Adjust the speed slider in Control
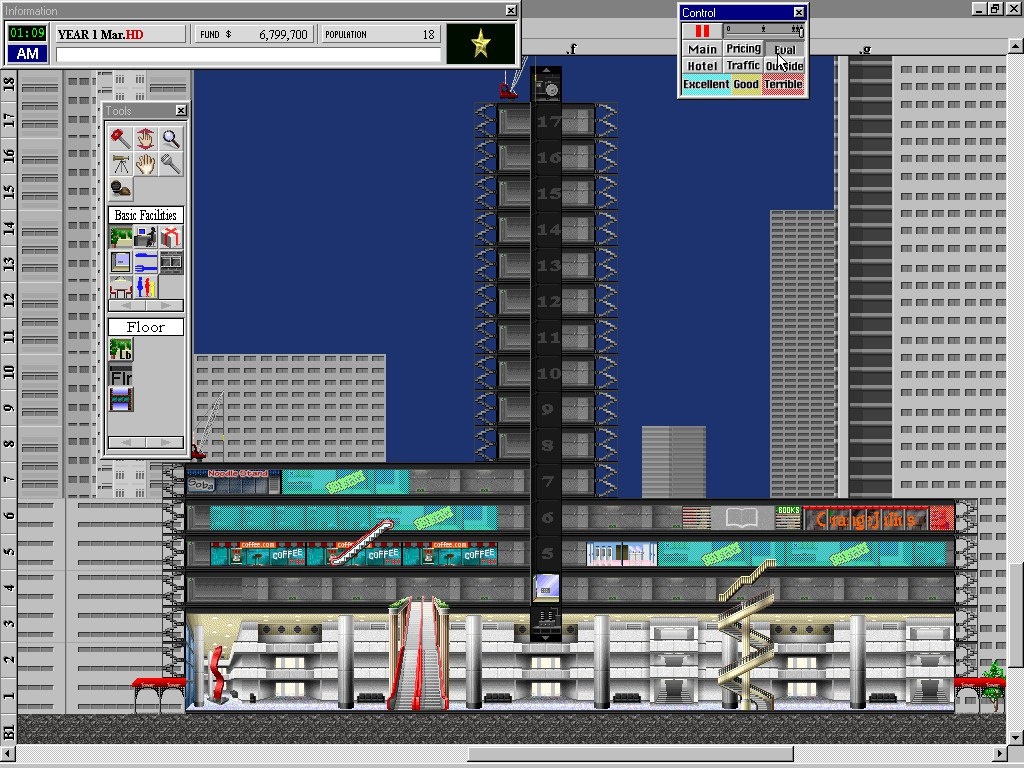The width and height of the screenshot is (1024, 768). (x=763, y=30)
